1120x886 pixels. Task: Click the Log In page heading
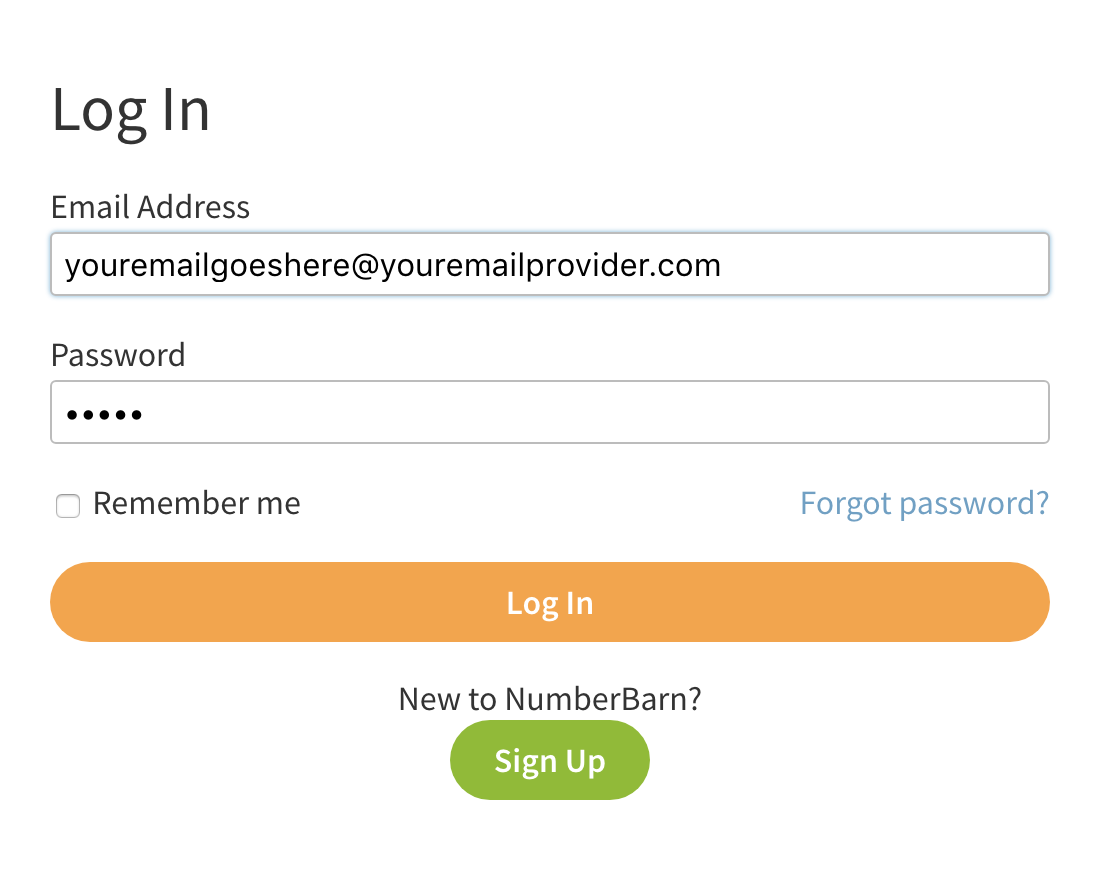[130, 111]
